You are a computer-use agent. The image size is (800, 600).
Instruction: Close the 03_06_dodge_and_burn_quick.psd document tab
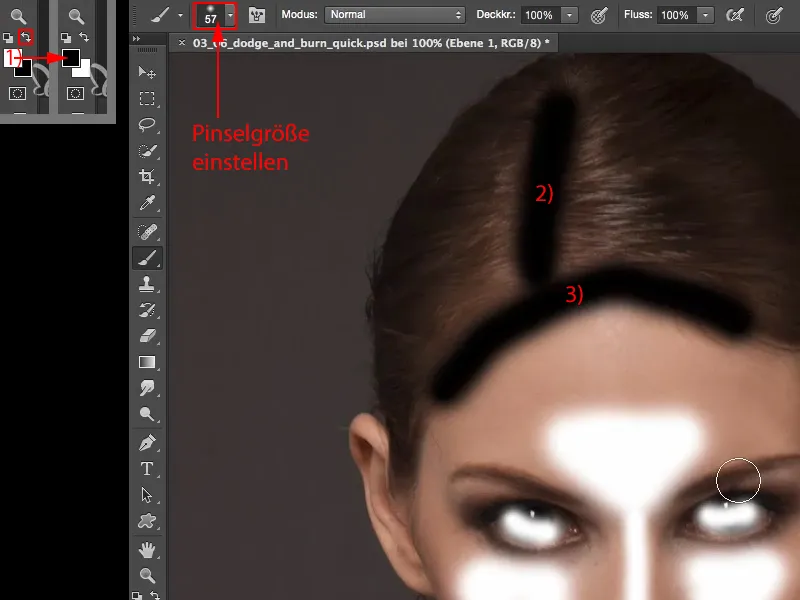(181, 43)
